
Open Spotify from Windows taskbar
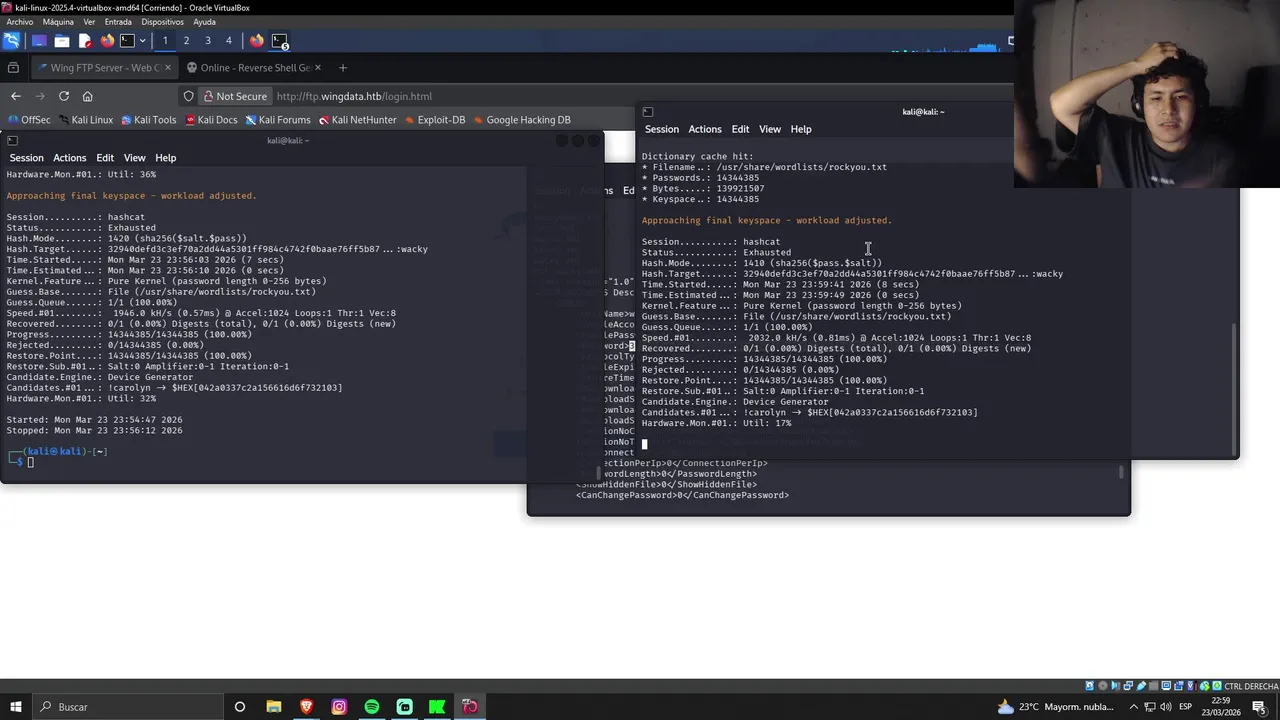pos(372,707)
